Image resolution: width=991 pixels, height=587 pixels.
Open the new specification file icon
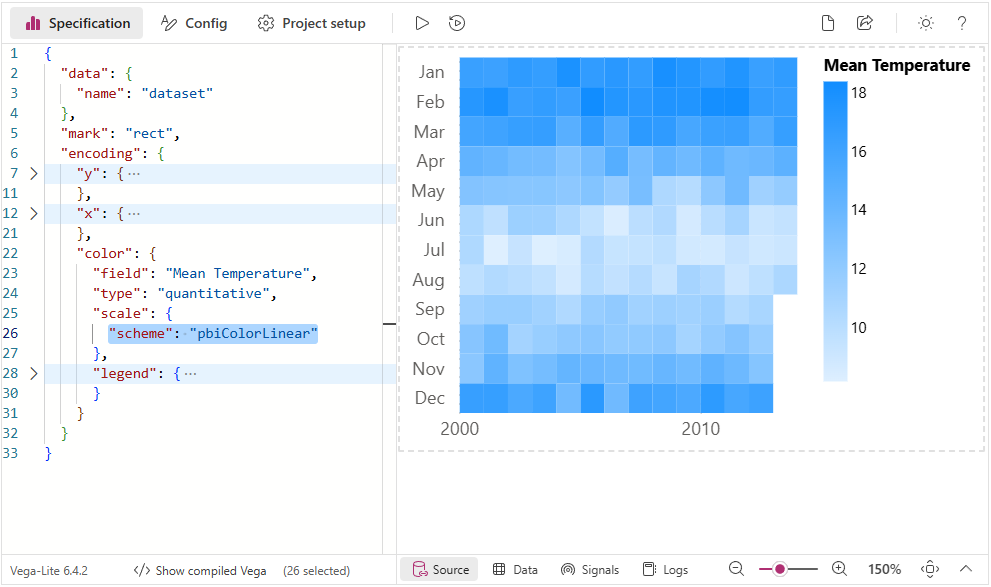tap(827, 23)
